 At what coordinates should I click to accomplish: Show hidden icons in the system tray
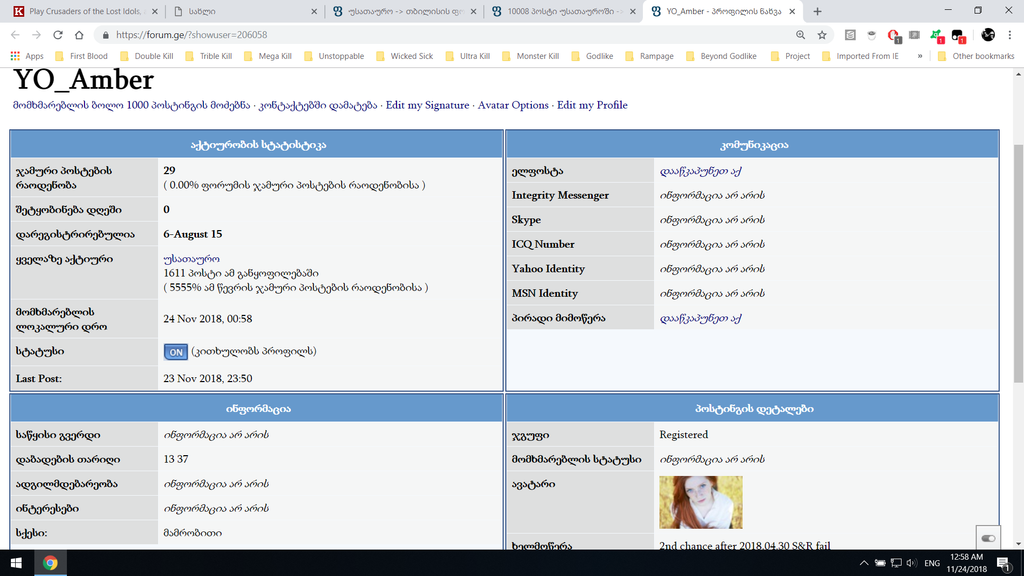[864, 563]
